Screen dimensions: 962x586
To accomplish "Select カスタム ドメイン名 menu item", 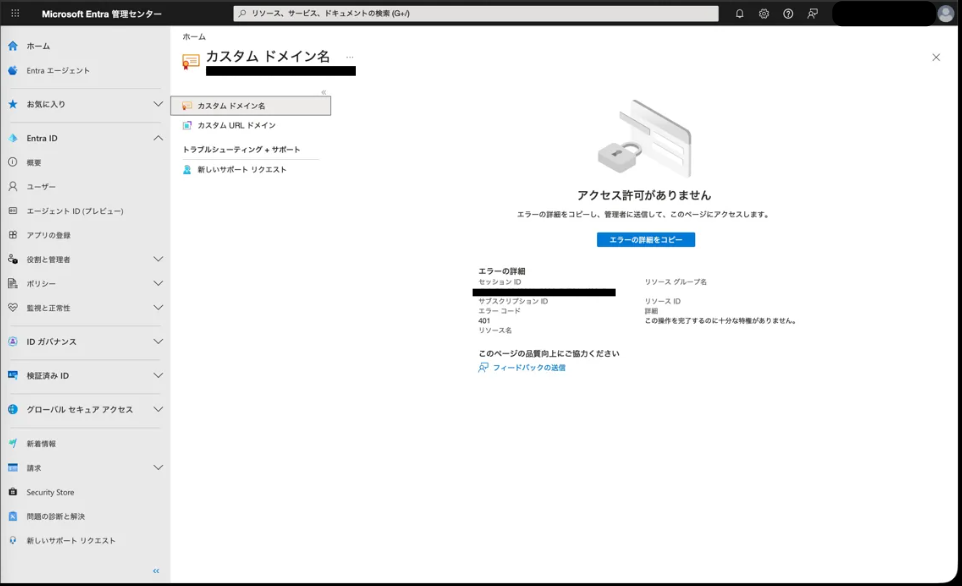I will tap(250, 106).
